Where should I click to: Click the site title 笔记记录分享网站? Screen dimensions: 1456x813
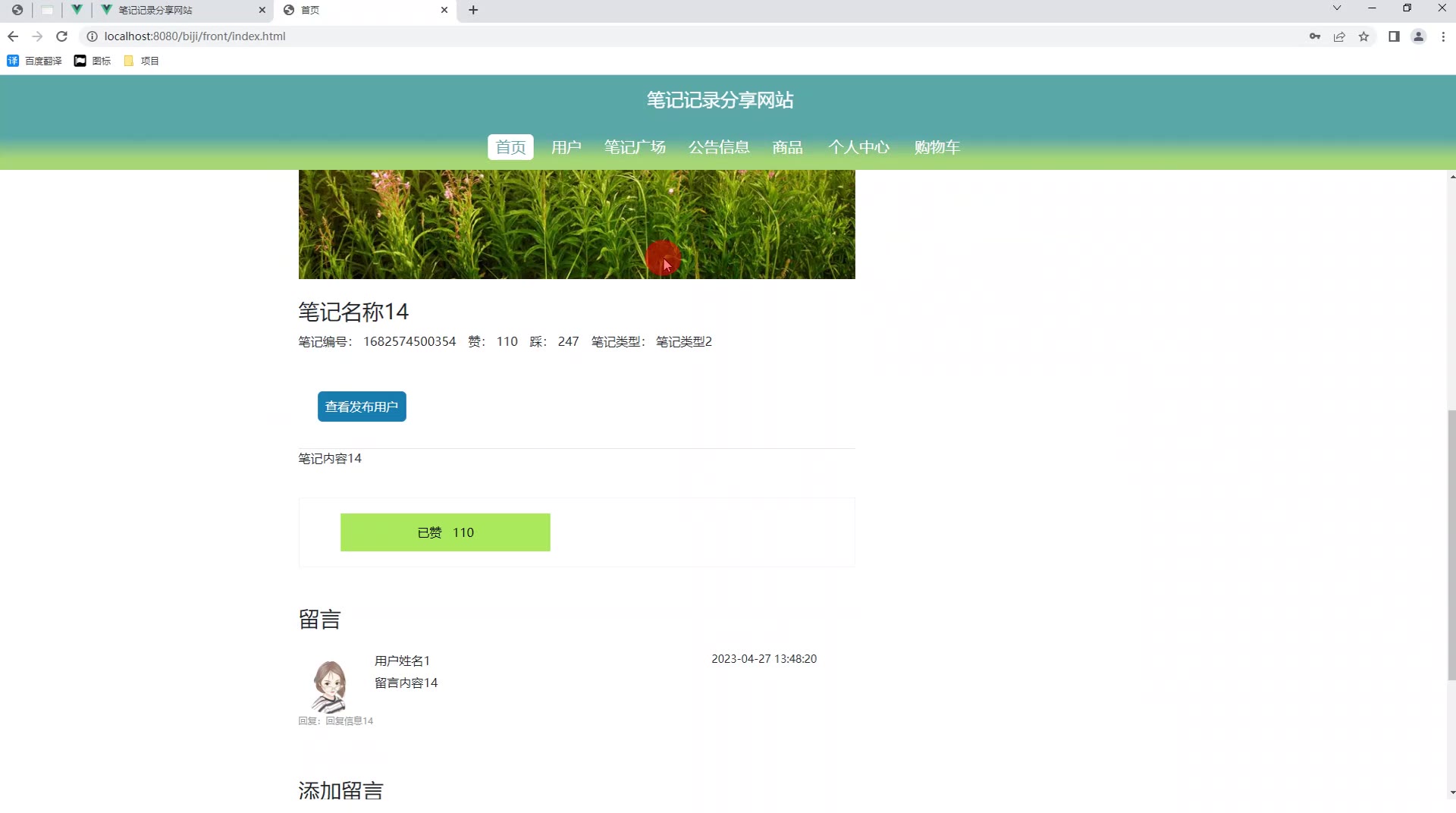[x=720, y=100]
